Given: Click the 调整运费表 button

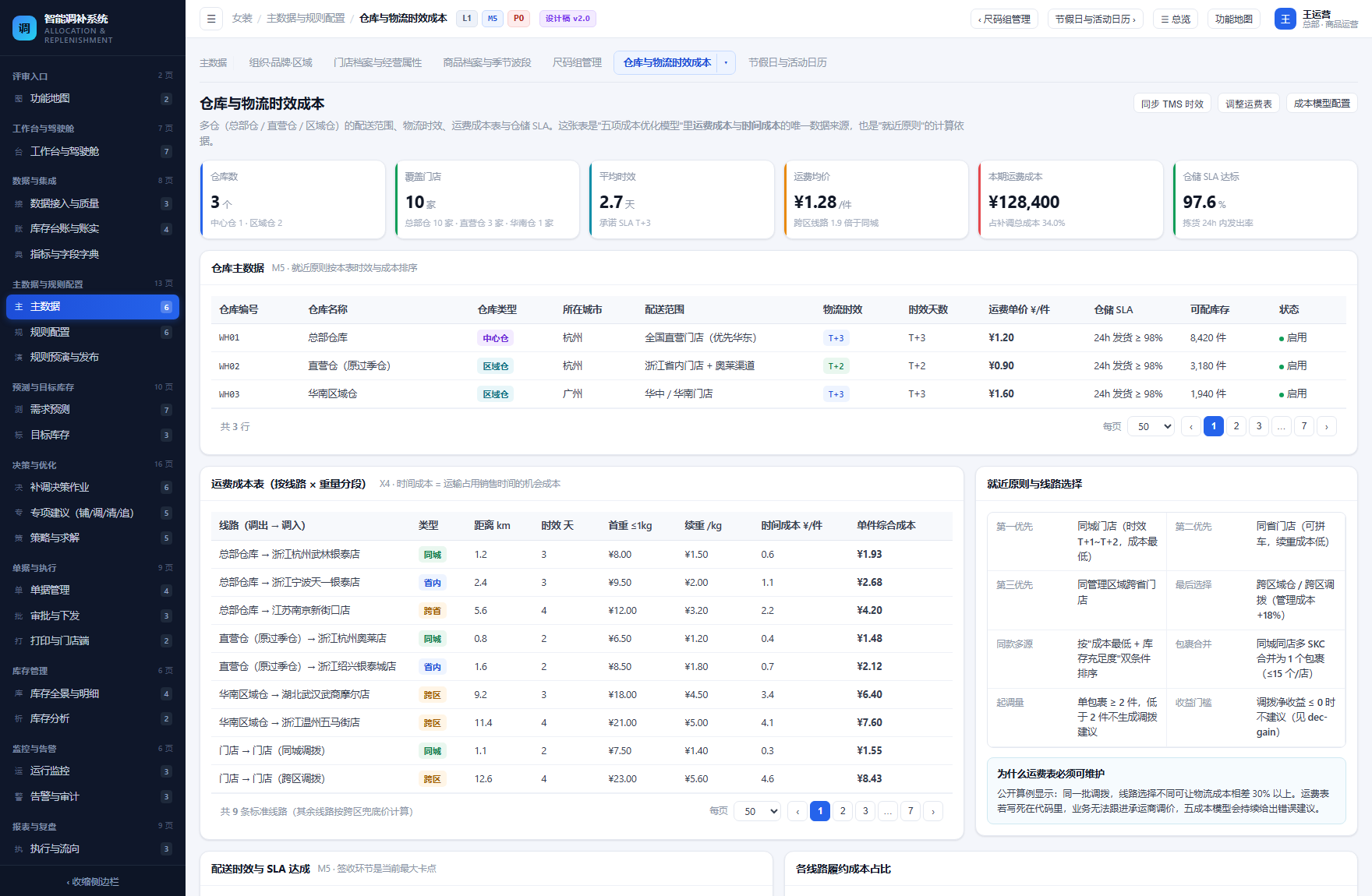Looking at the screenshot, I should point(1249,104).
